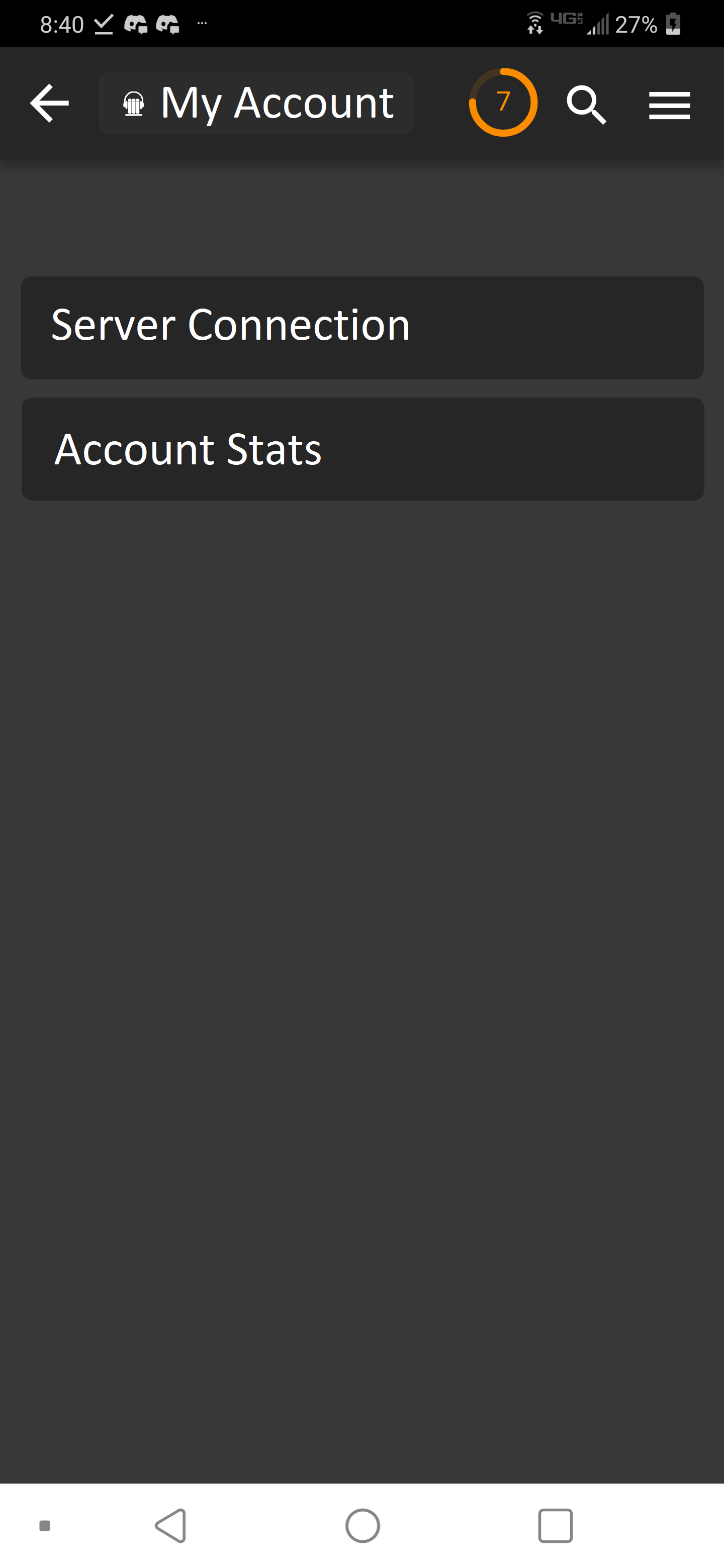Image resolution: width=724 pixels, height=1568 pixels.
Task: Tap the Android back triangle button
Action: (x=171, y=1525)
